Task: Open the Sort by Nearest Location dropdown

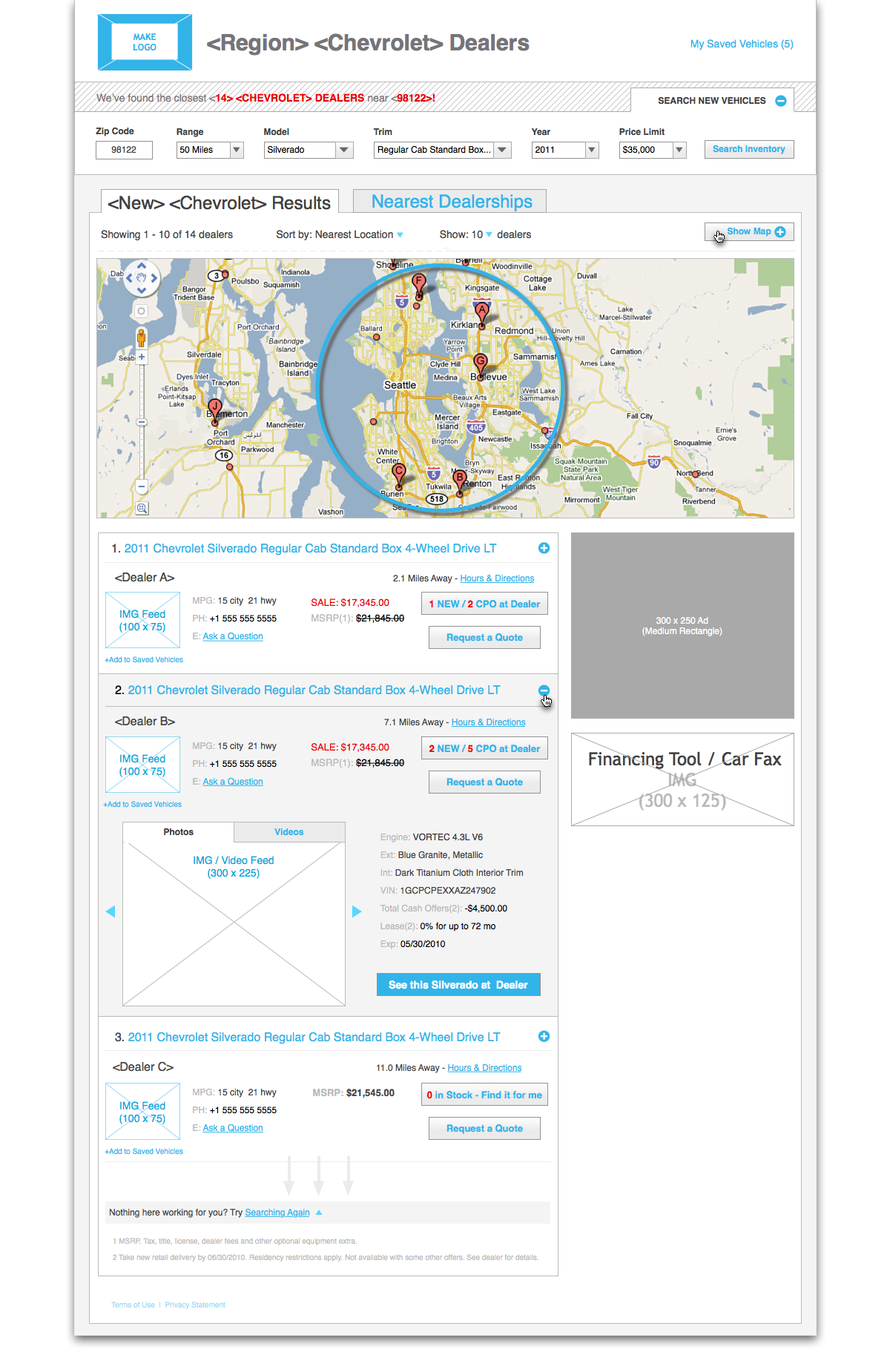Action: tap(340, 234)
